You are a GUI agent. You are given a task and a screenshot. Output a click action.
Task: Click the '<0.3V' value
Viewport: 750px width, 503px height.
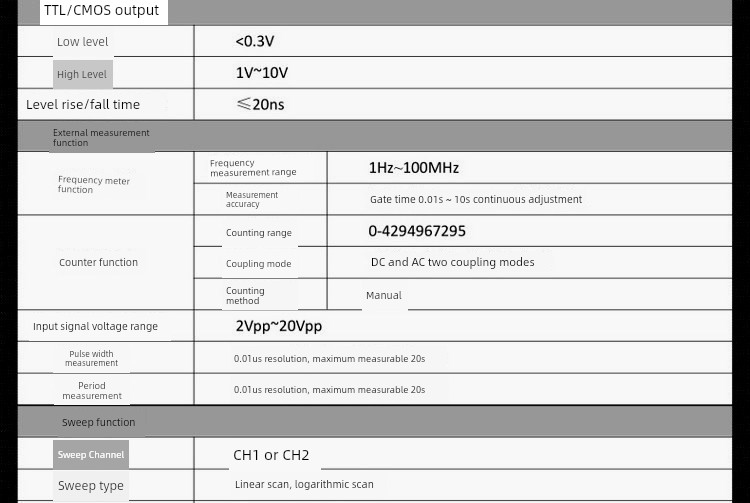point(254,41)
